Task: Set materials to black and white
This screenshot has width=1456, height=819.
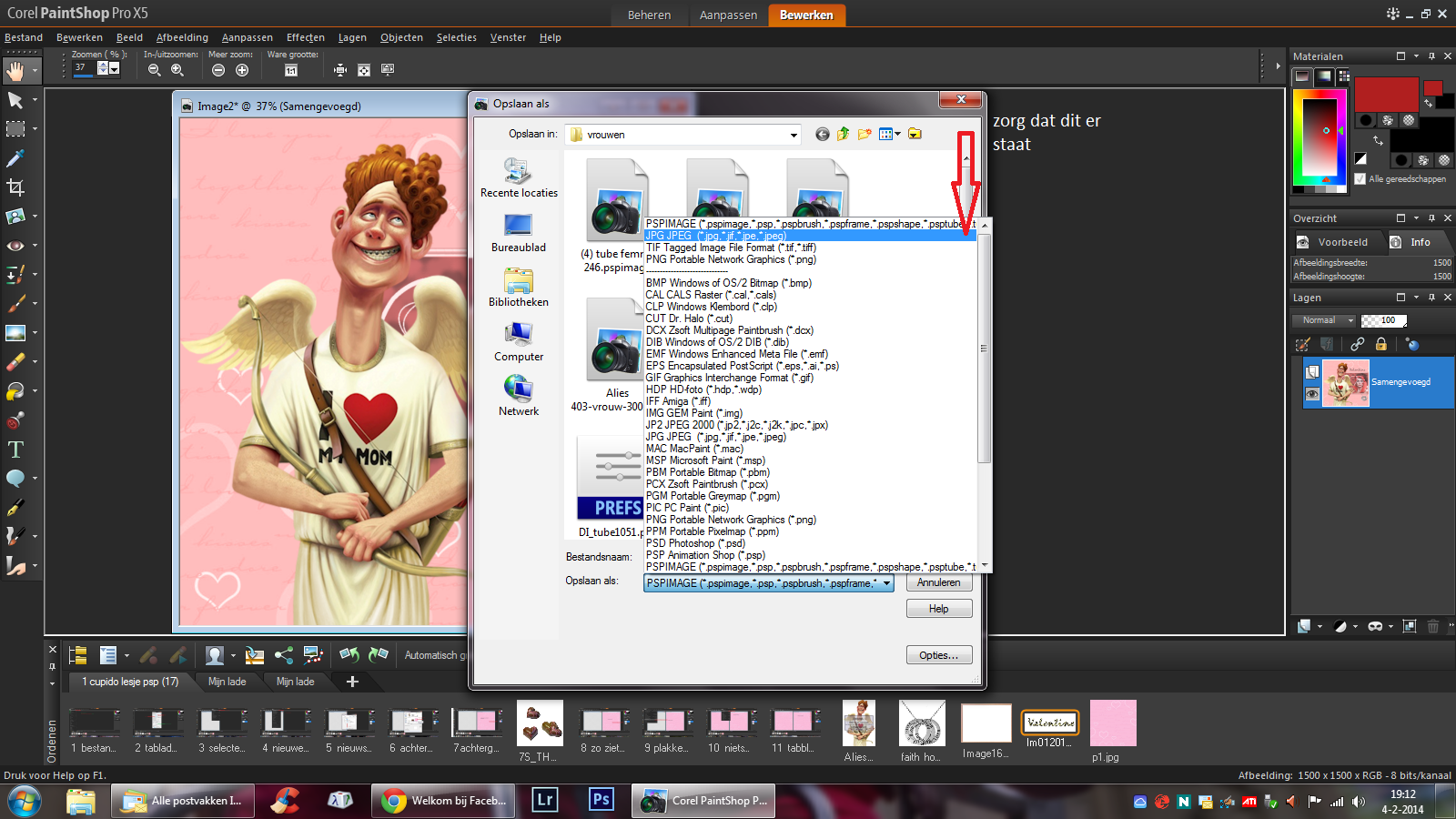Action: coord(1360,159)
